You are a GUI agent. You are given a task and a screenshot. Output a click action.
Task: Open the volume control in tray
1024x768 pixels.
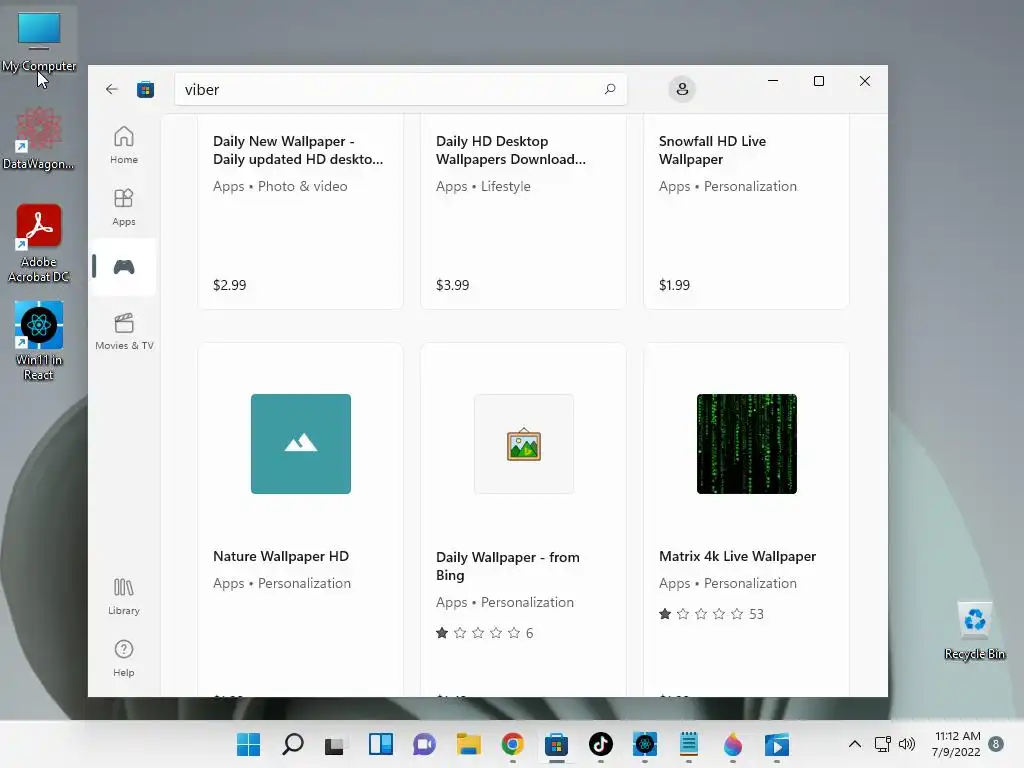click(906, 744)
